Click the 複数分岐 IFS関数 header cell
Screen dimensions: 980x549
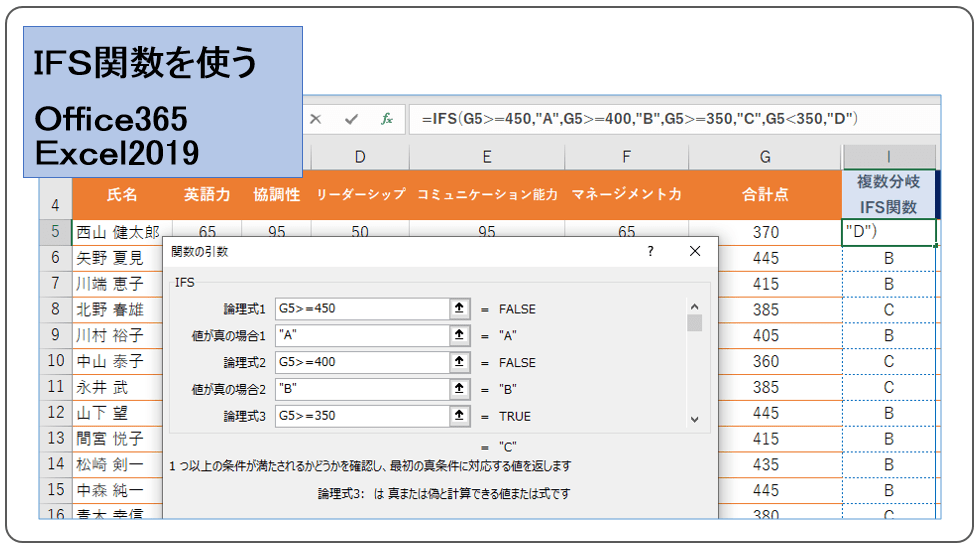point(889,194)
